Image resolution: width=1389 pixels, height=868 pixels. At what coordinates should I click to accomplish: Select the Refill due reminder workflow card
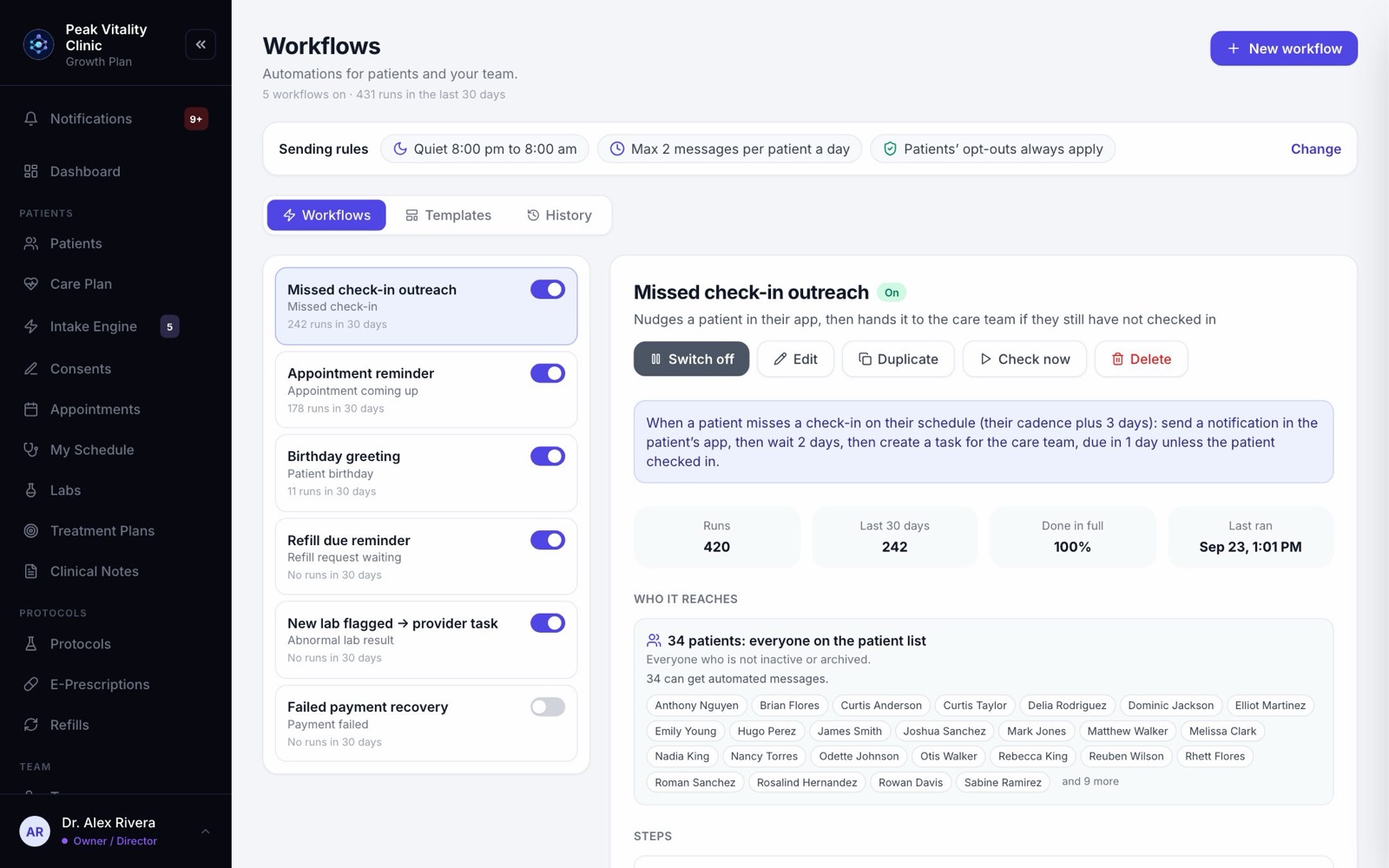[426, 556]
